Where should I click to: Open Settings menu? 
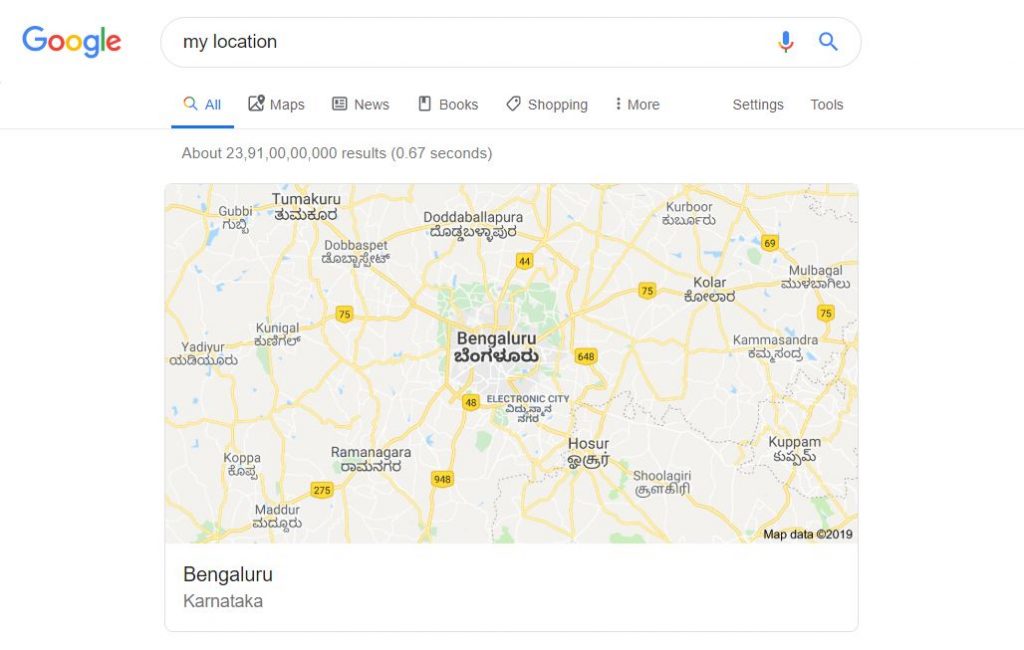(x=758, y=105)
